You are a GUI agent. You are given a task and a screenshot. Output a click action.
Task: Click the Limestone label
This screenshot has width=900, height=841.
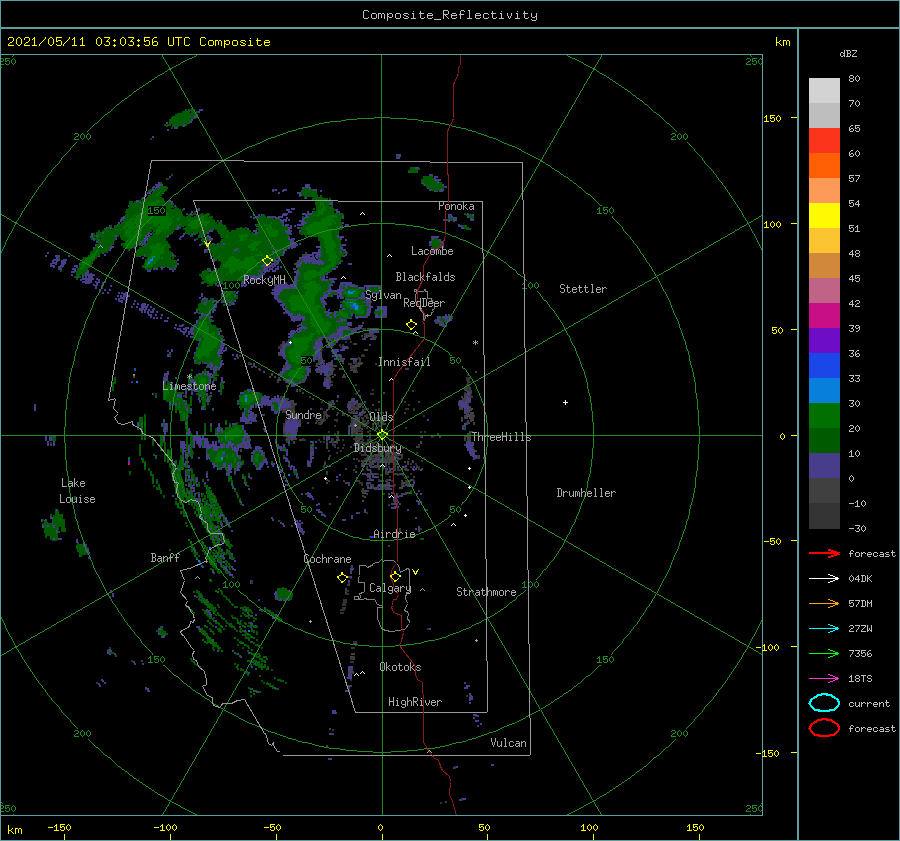pyautogui.click(x=189, y=386)
